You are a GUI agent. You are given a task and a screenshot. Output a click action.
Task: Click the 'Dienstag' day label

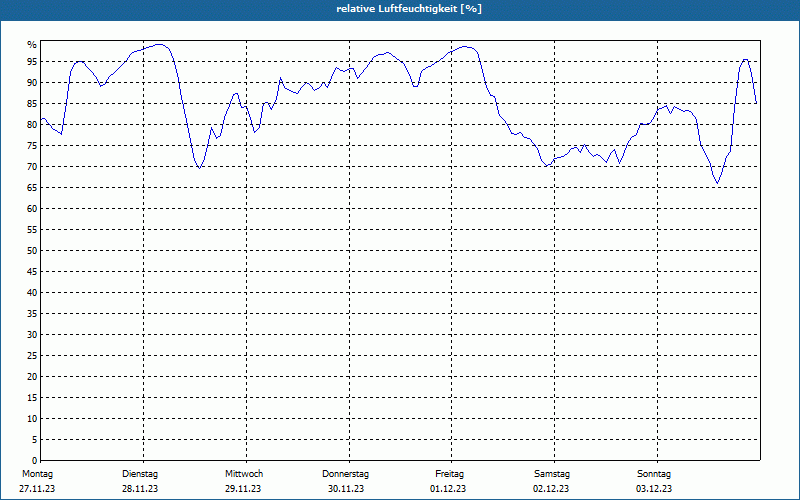[140, 474]
